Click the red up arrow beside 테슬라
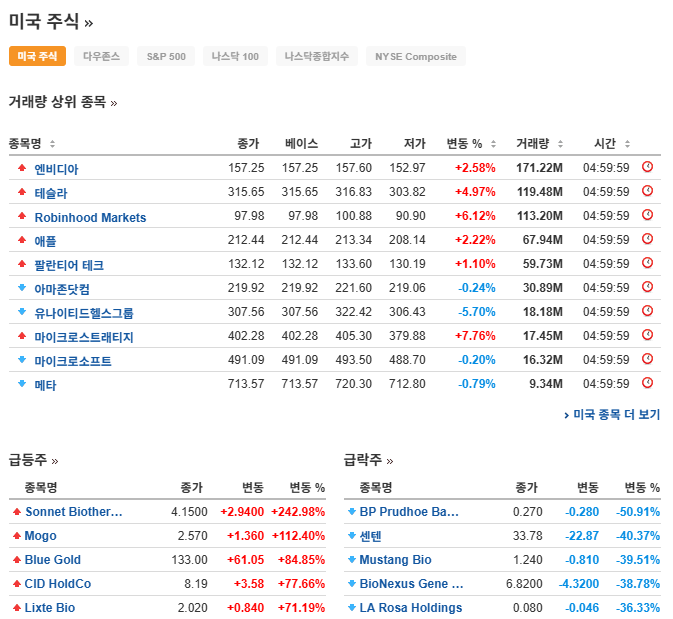Screen dimensions: 673x619 pyautogui.click(x=22, y=191)
